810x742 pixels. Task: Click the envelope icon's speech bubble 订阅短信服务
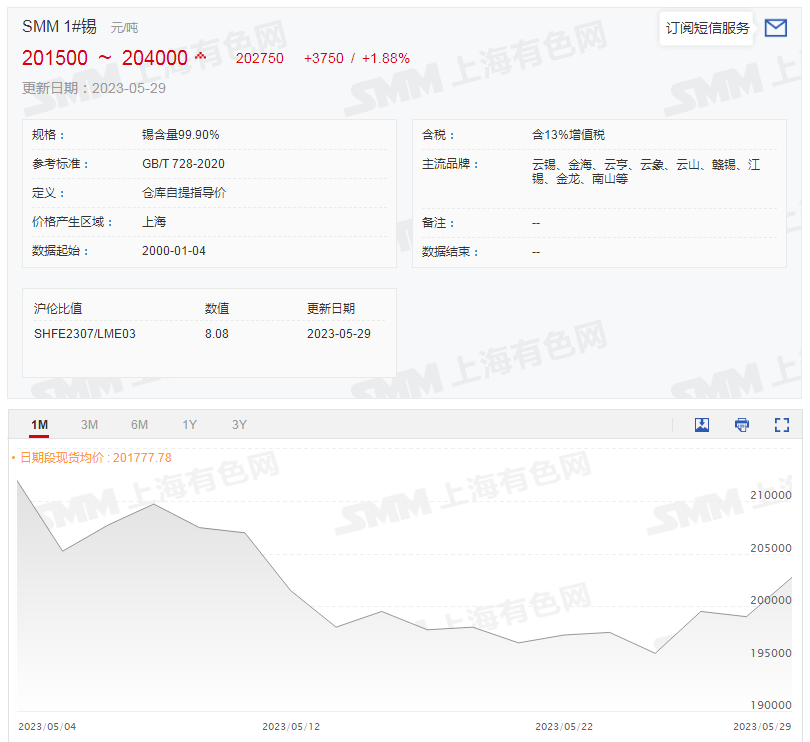click(706, 28)
